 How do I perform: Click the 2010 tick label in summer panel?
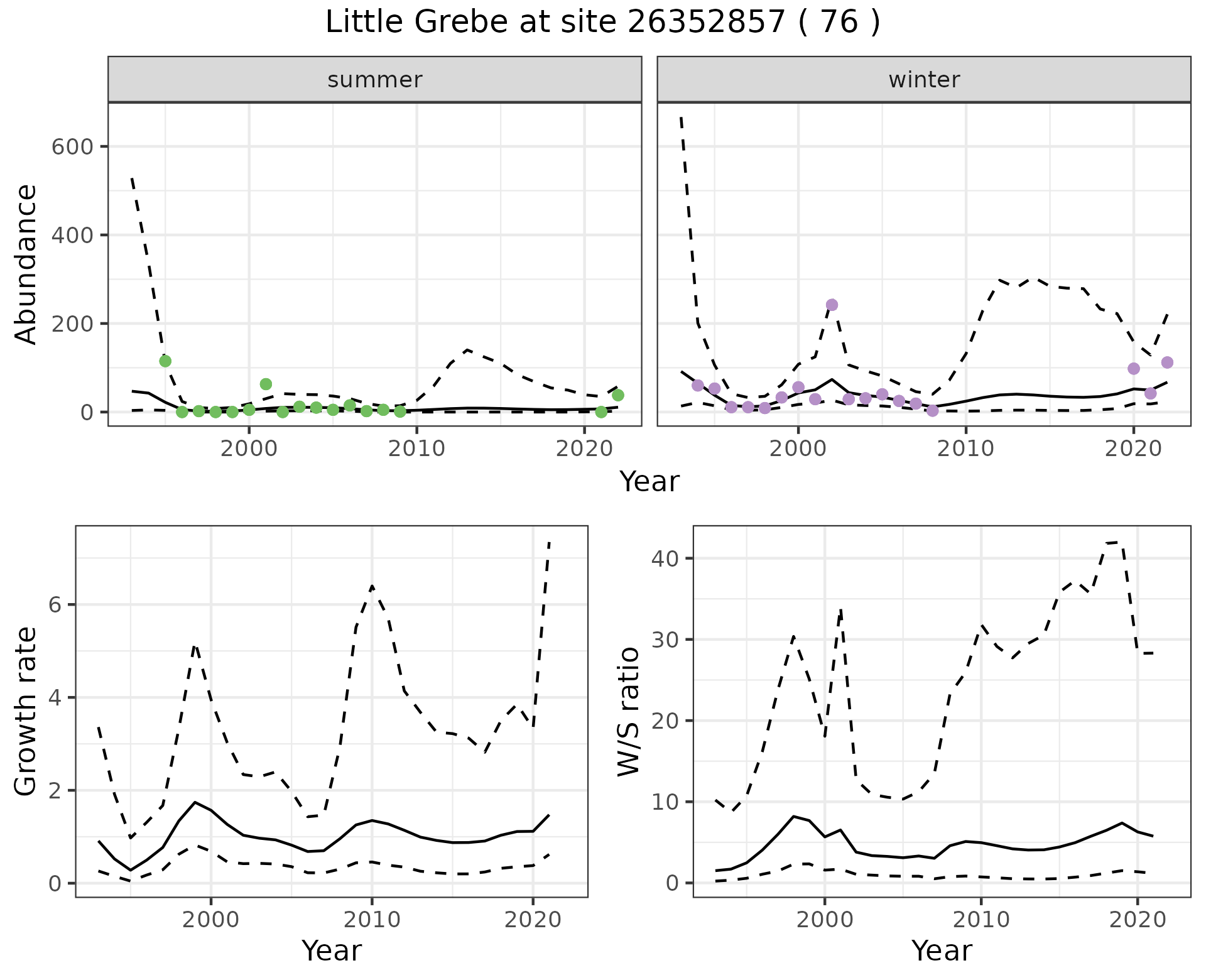tap(416, 449)
